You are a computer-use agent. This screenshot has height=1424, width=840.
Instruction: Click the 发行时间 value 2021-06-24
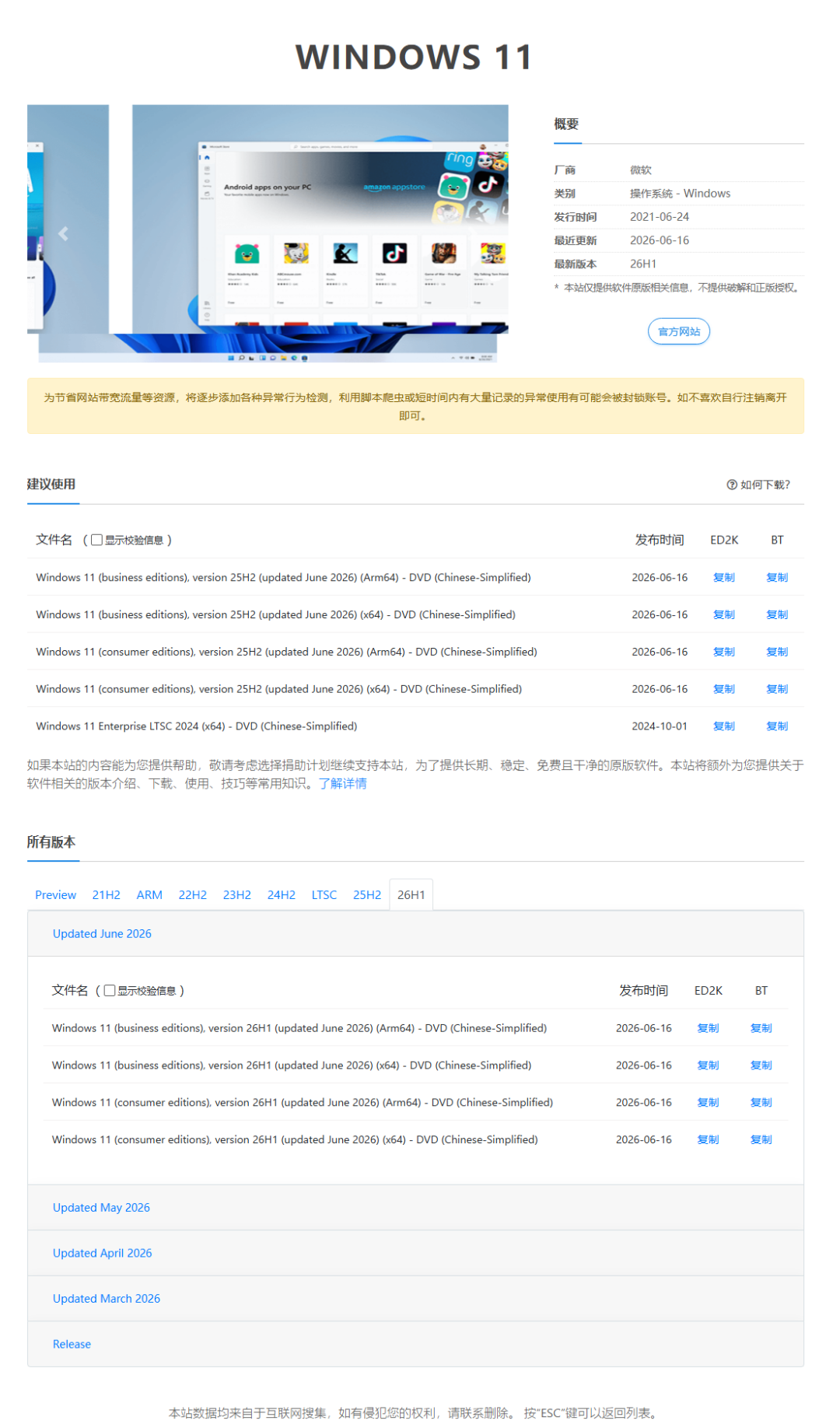[660, 217]
